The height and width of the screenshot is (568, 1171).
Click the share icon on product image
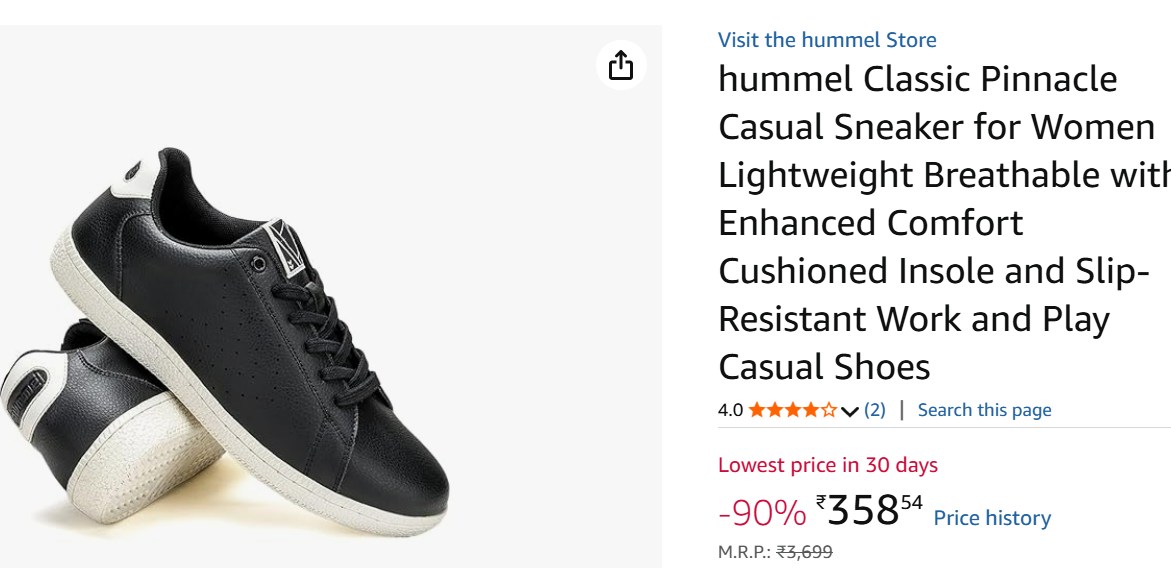click(x=621, y=65)
